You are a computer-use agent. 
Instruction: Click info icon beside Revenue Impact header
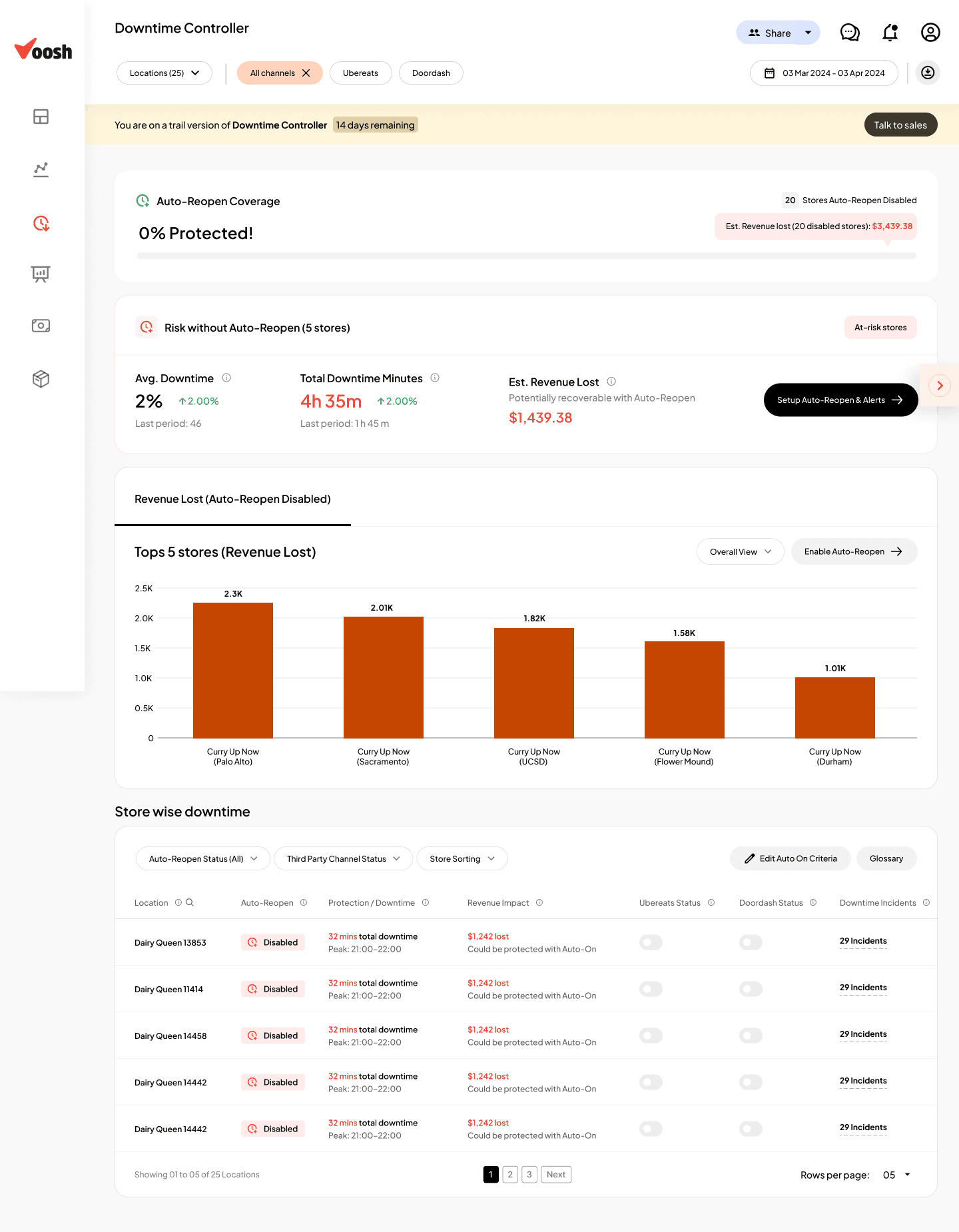(x=539, y=902)
